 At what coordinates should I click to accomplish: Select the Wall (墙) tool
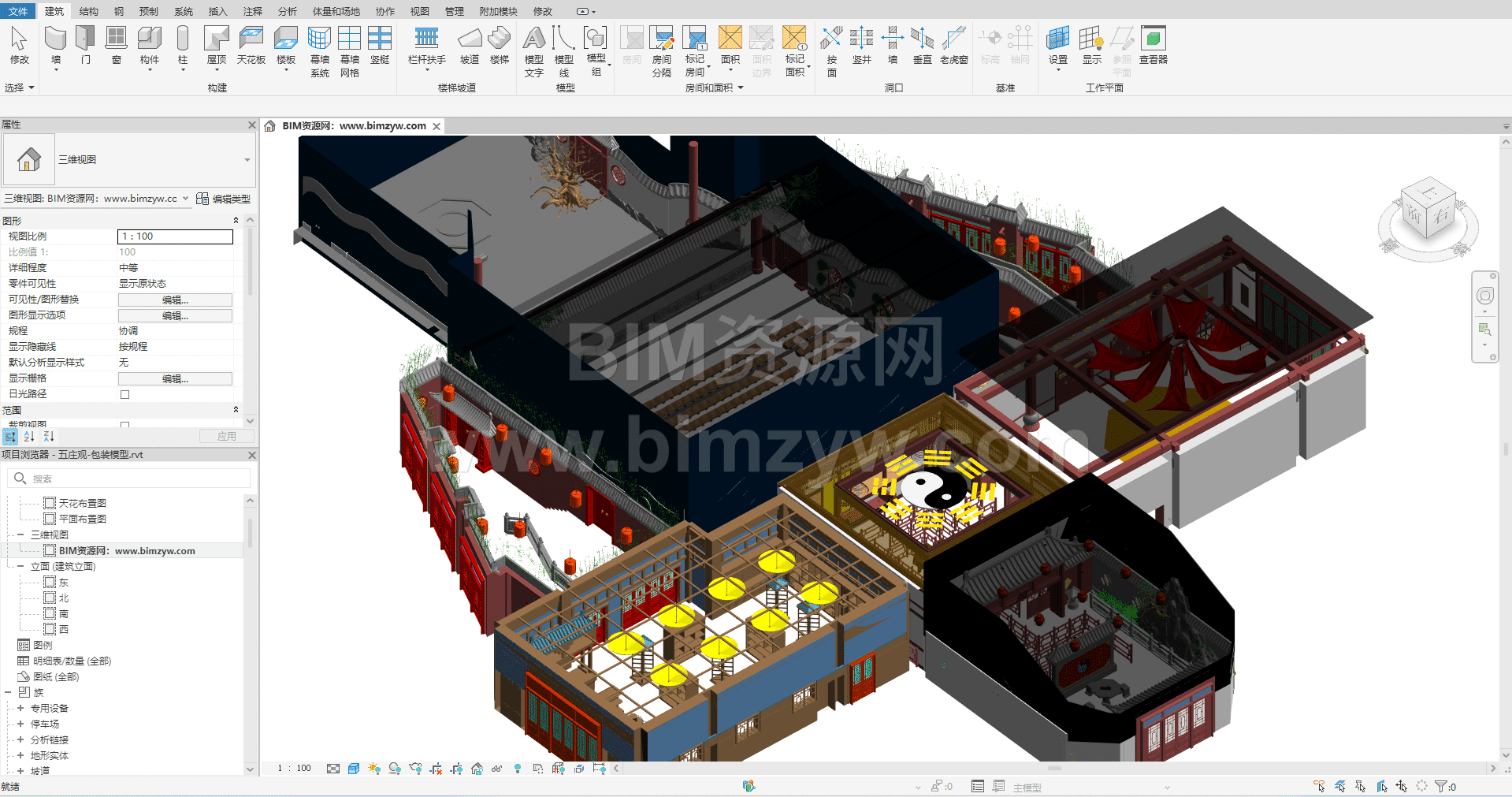pos(55,46)
